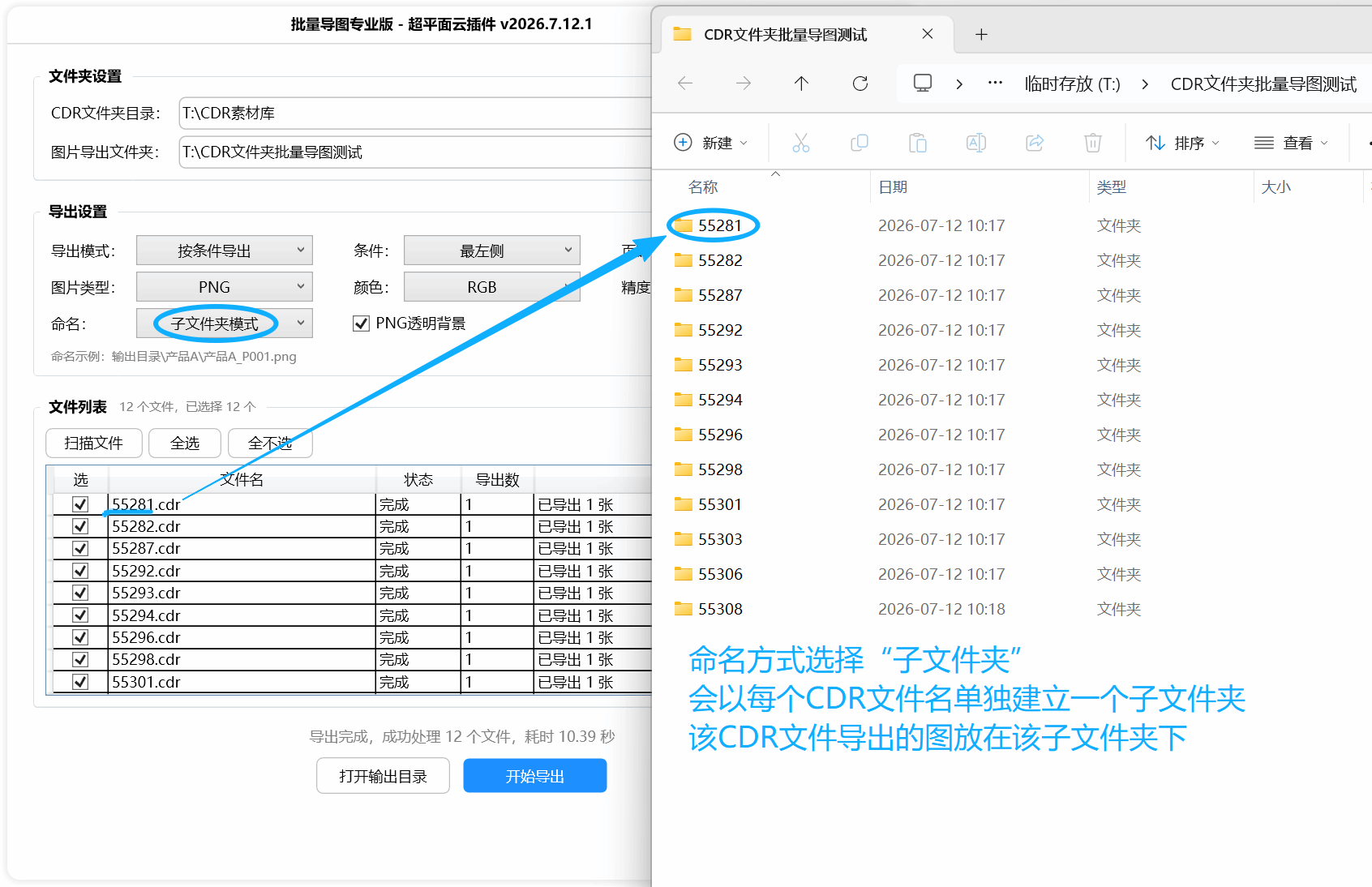Click the 扫描文件 button
1372x887 pixels.
[x=94, y=443]
